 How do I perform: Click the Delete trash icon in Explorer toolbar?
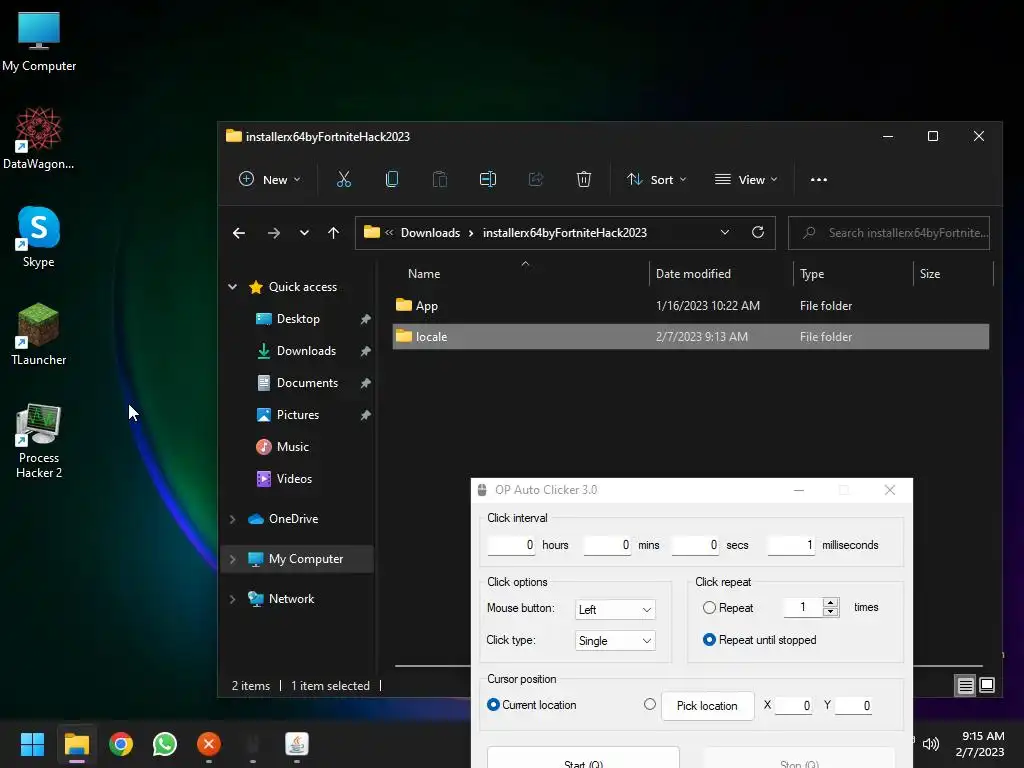[584, 180]
